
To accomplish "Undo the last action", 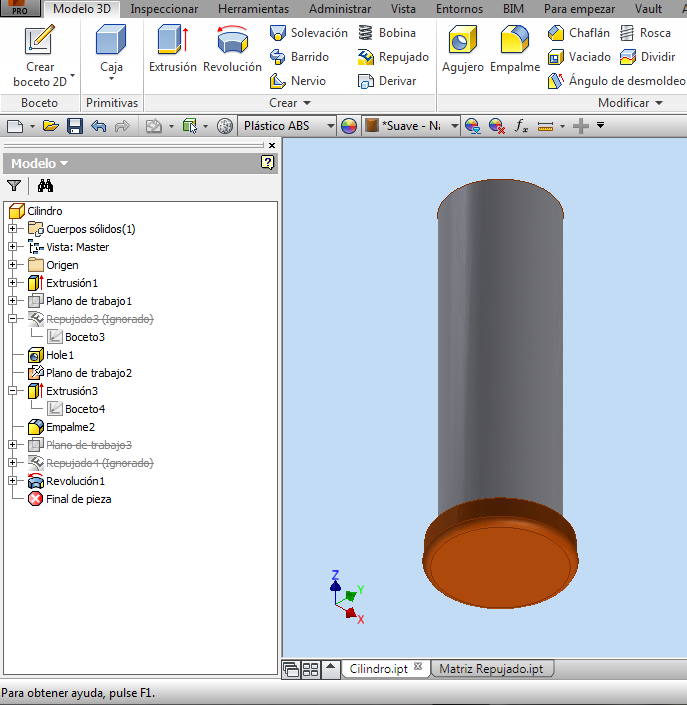I will tap(98, 126).
